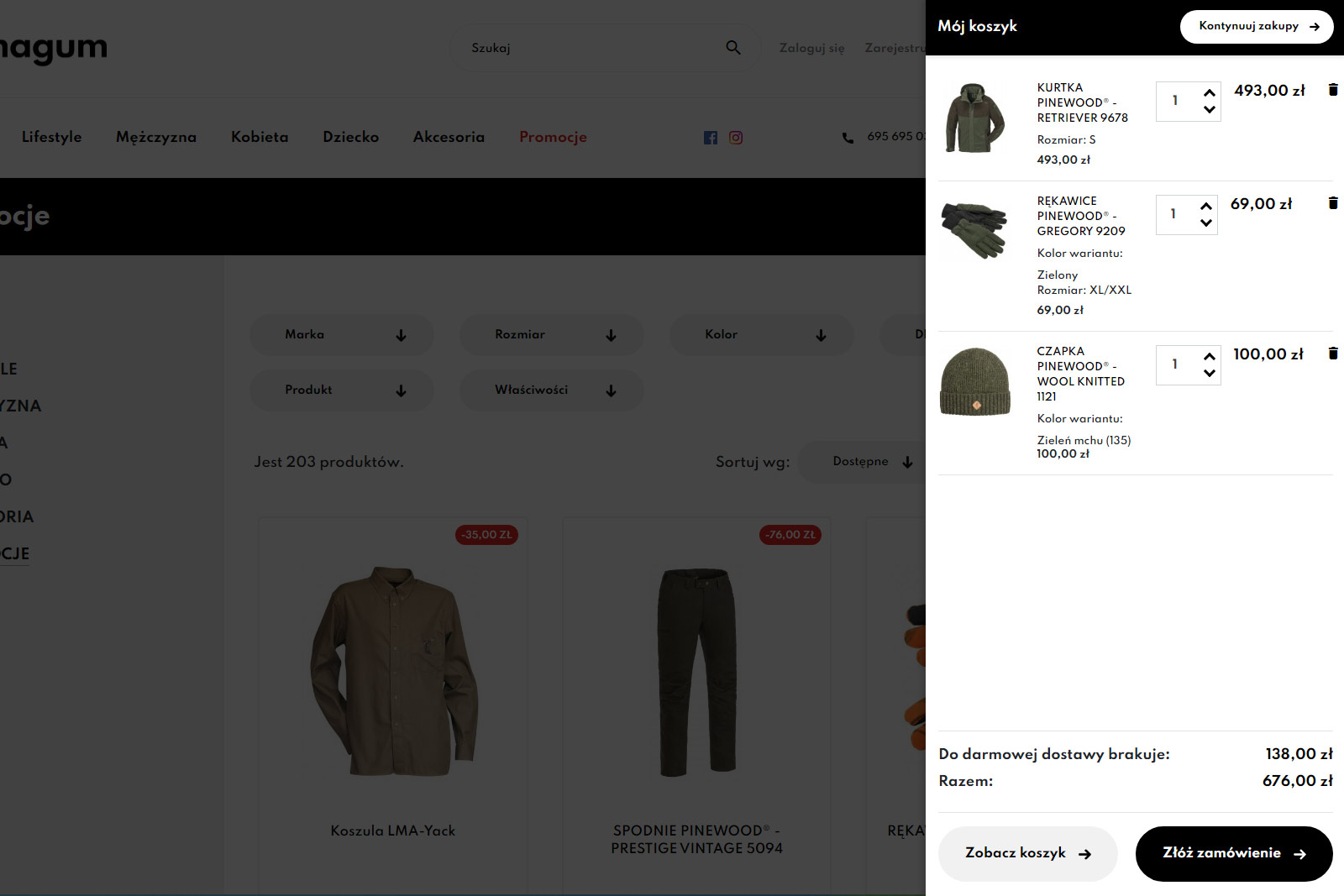Remove the Czapka Wool Knitted hat from cart
The height and width of the screenshot is (896, 1344).
point(1332,354)
